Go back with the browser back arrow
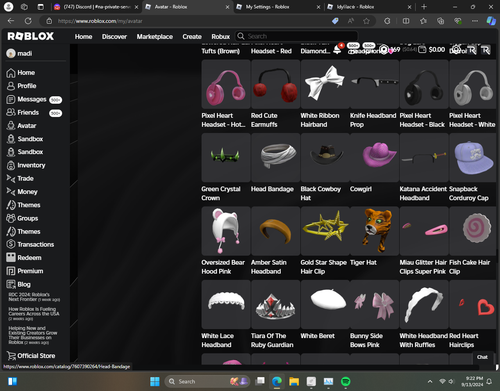This screenshot has height=391, width=500. tap(11, 21)
